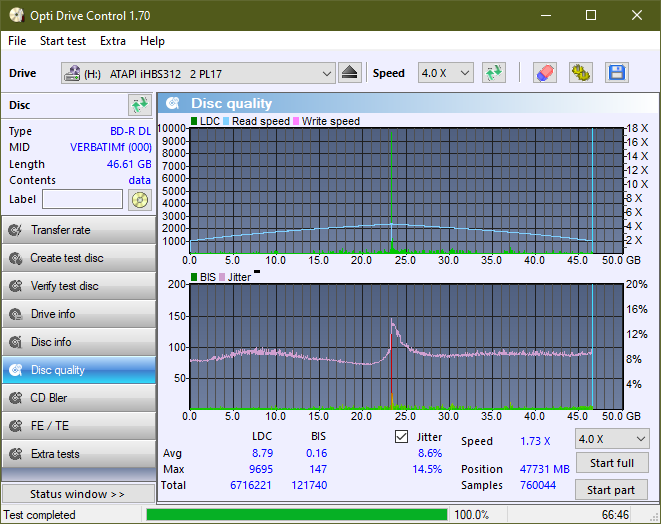Minimize the Opti Drive Control window
The image size is (661, 524).
(x=546, y=16)
